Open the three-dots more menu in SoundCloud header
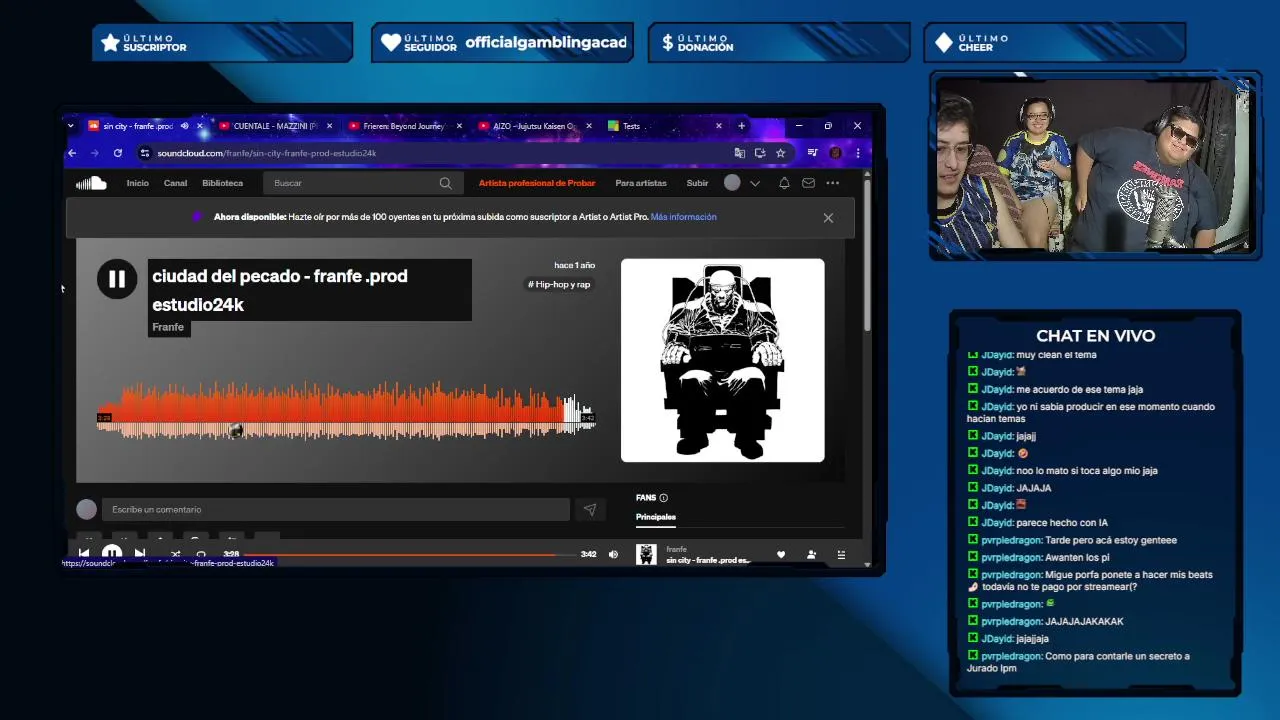 click(833, 183)
